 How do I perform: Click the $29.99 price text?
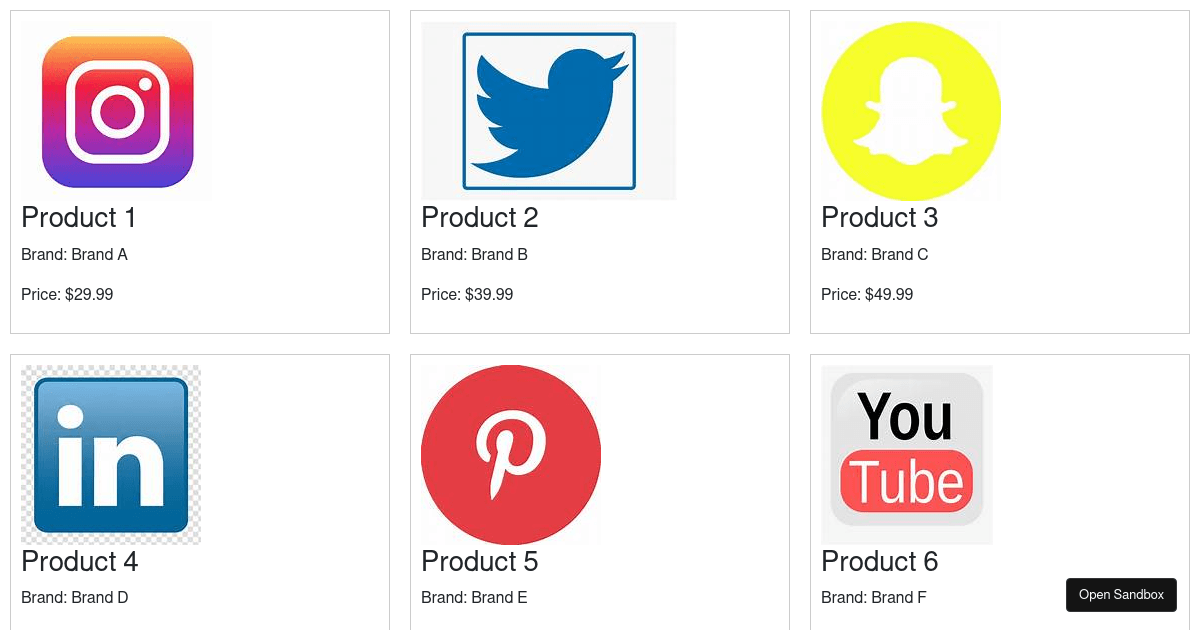click(67, 294)
